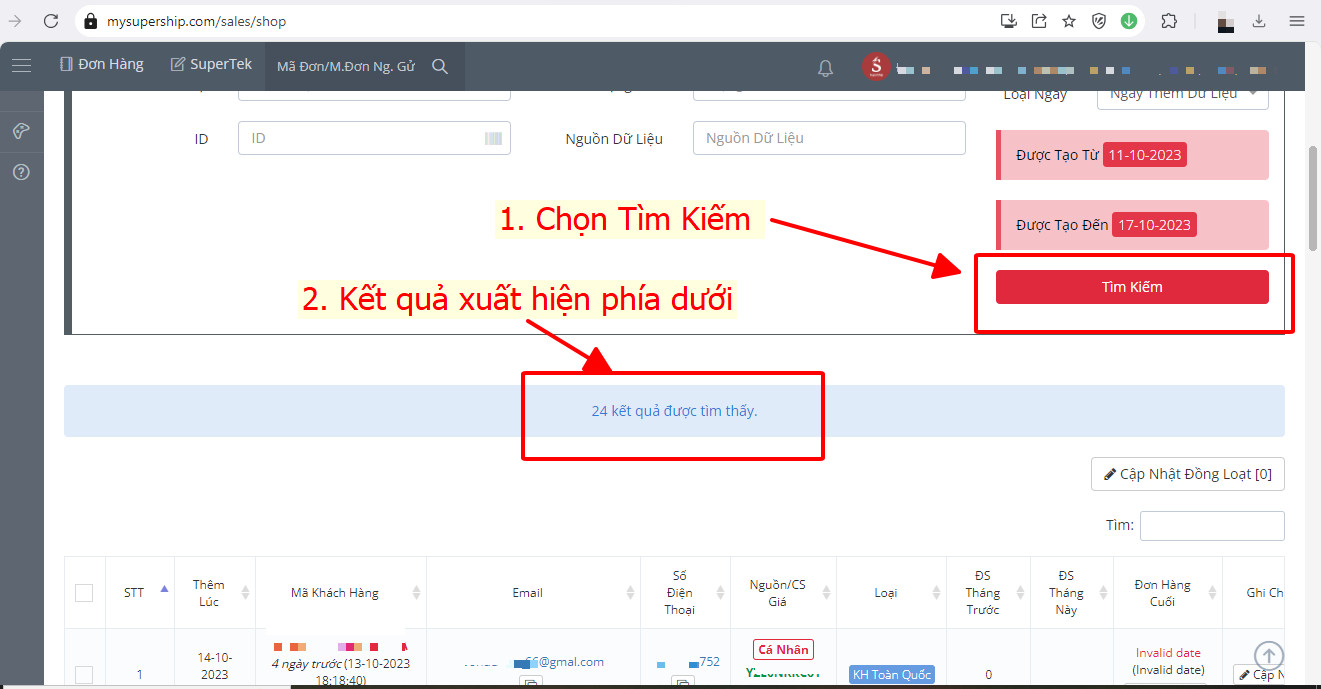Image resolution: width=1321 pixels, height=689 pixels.
Task: Sort by Đơn Hàng Cuối column
Action: 1168,593
